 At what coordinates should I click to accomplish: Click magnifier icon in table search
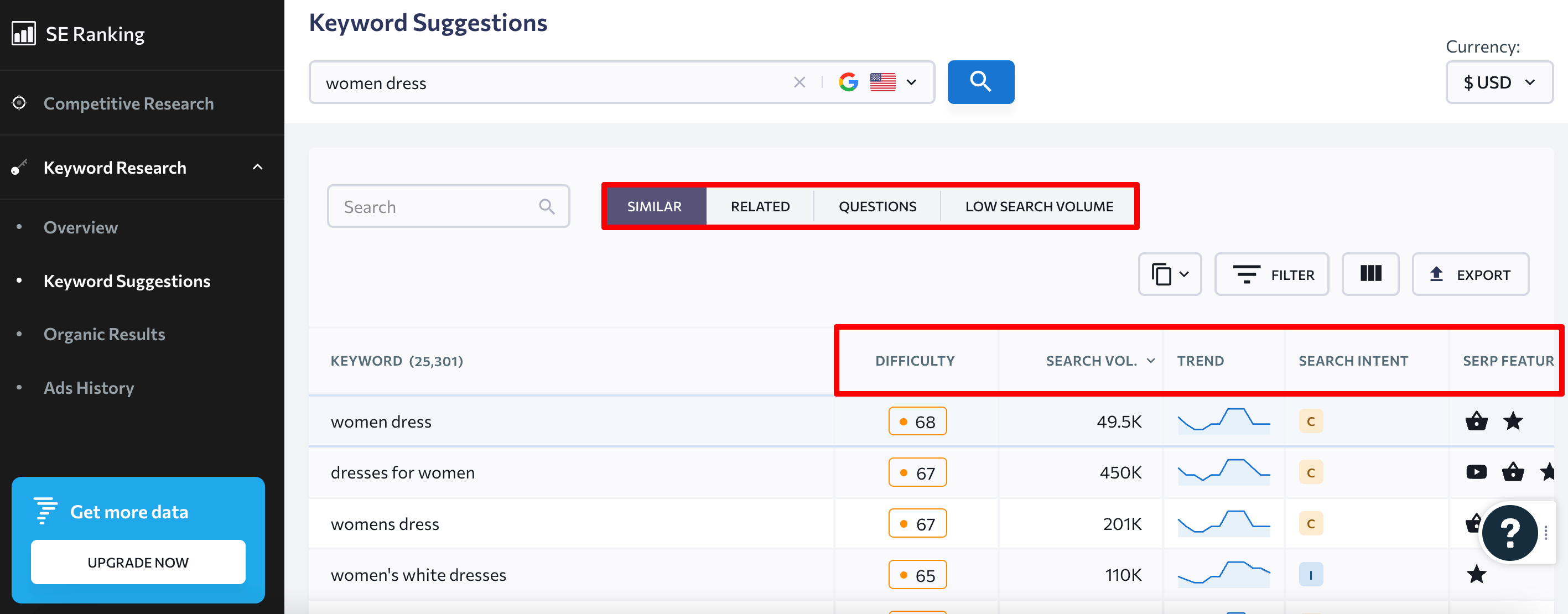coord(547,206)
